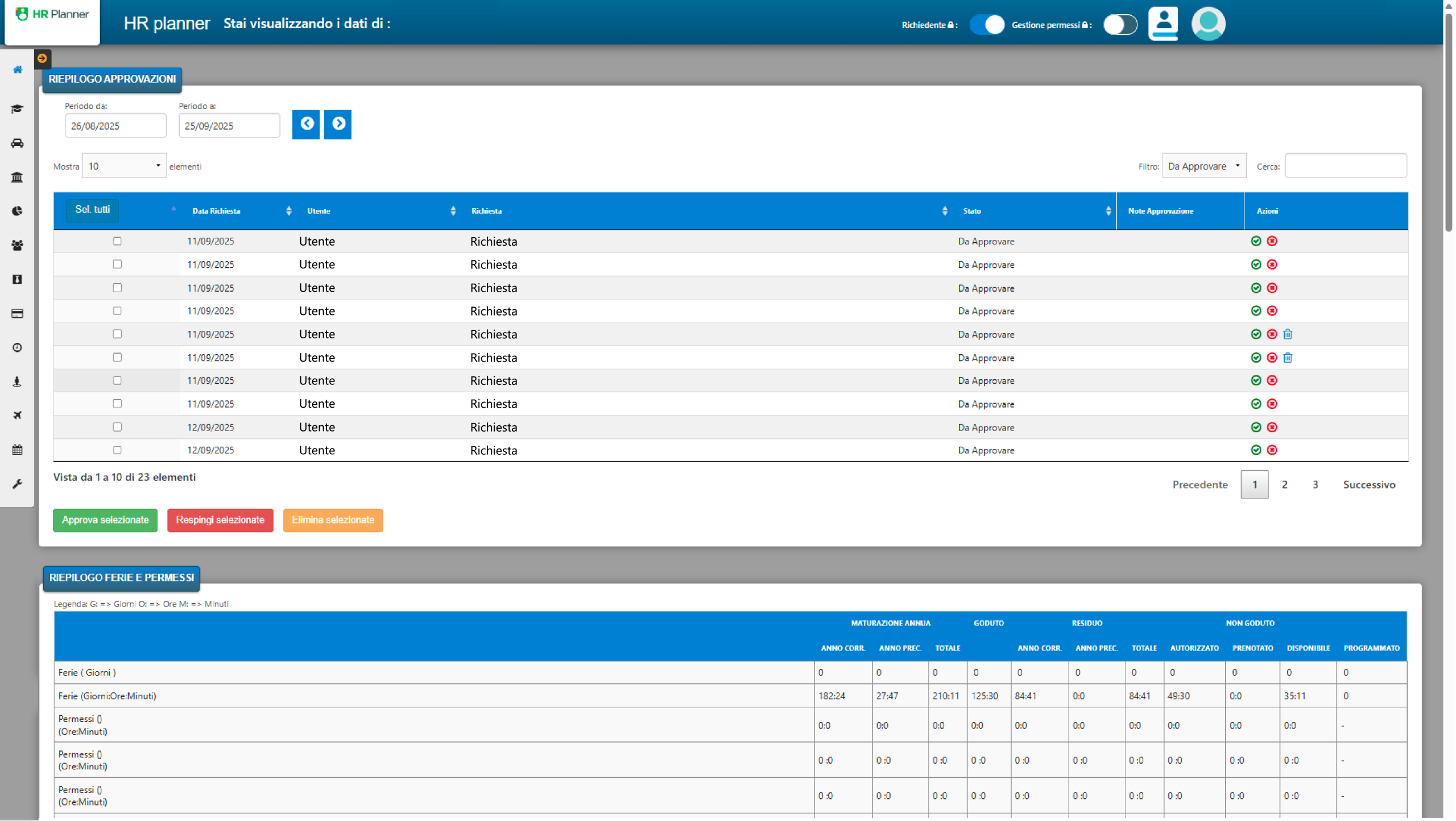Open the bank building sidebar icon
The image size is (1456, 821).
click(17, 177)
